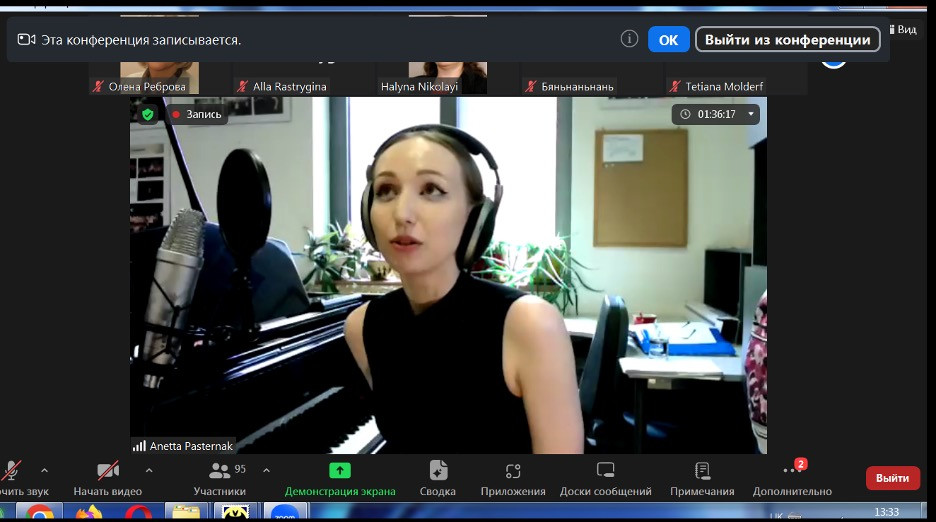Expand video options arrow beside Начать видео
The image size is (936, 522).
tap(149, 470)
